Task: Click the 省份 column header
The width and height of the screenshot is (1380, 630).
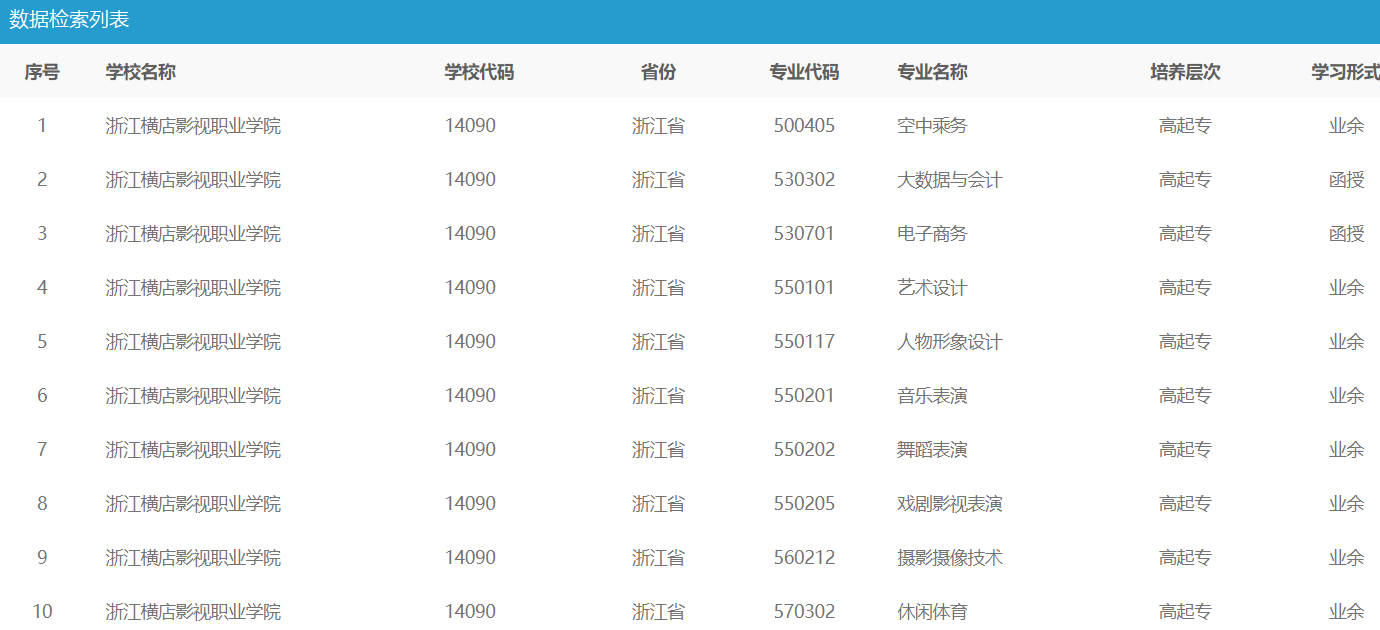Action: click(658, 72)
